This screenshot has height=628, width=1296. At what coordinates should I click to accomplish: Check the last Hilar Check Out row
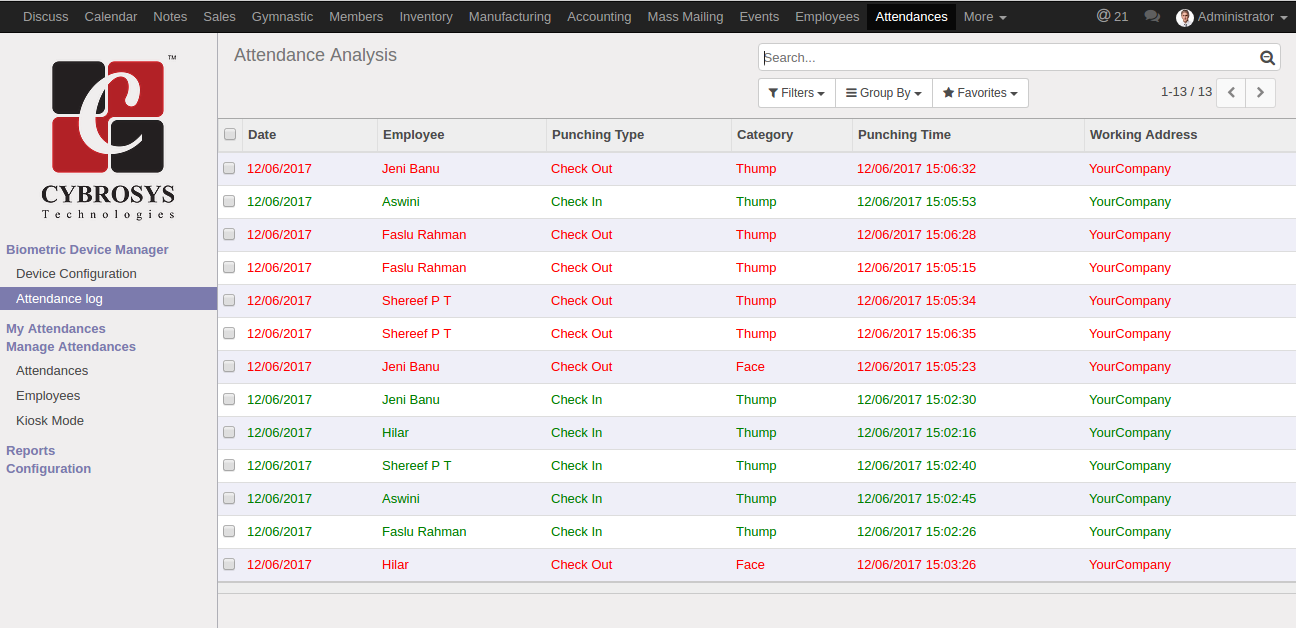coord(229,564)
